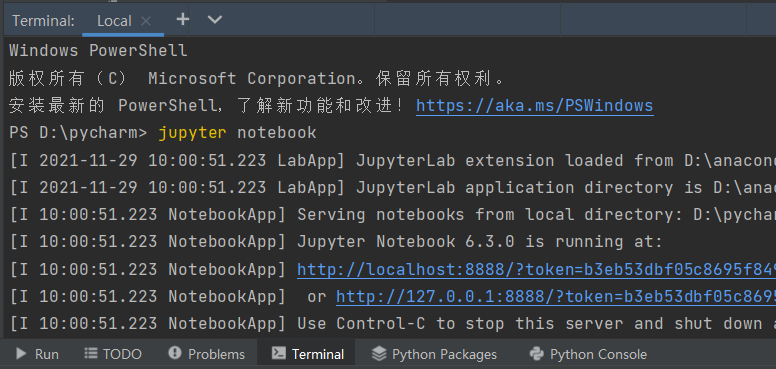This screenshot has width=776, height=369.
Task: Click the Python Packages layers icon
Action: [379, 353]
